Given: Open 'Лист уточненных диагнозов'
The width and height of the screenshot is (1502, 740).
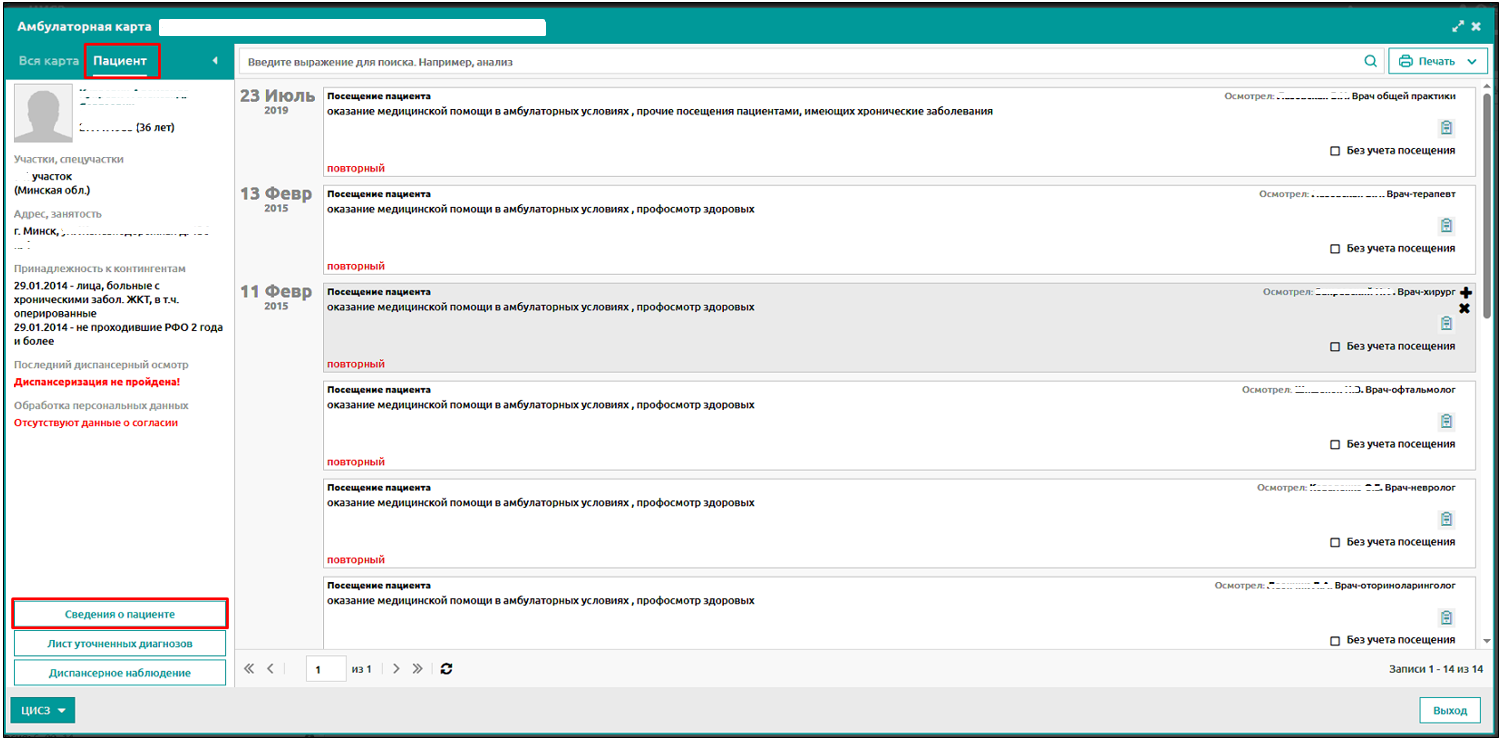Looking at the screenshot, I should pos(120,643).
